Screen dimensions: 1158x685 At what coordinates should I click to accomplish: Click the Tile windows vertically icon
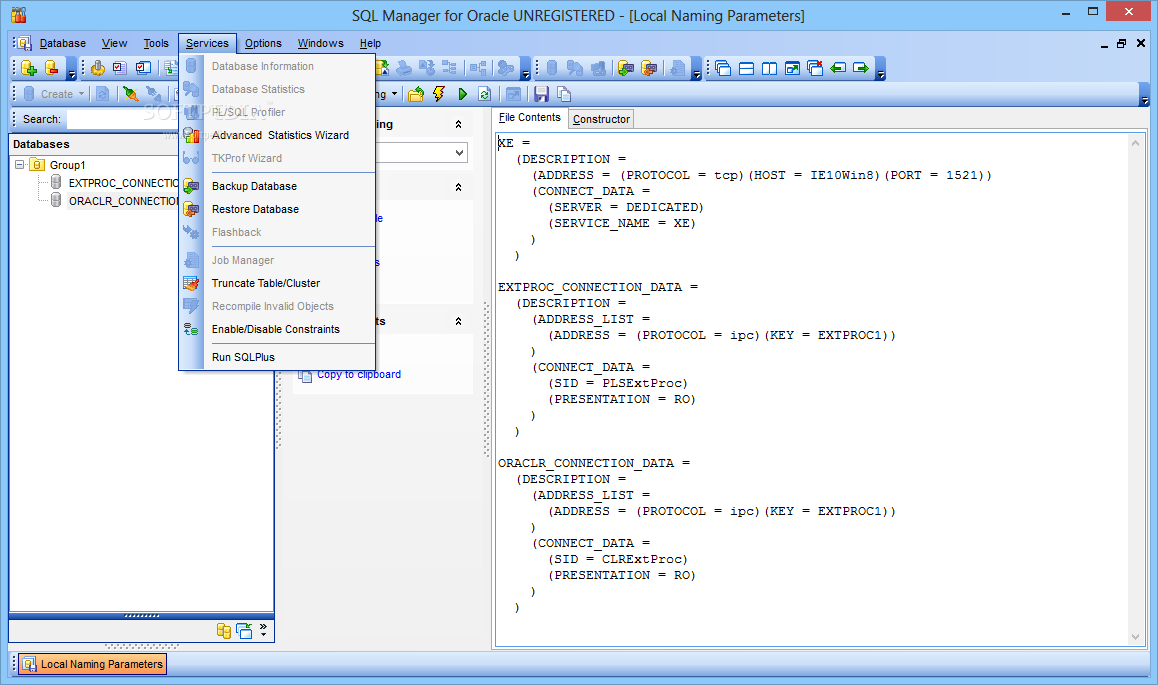coord(770,68)
